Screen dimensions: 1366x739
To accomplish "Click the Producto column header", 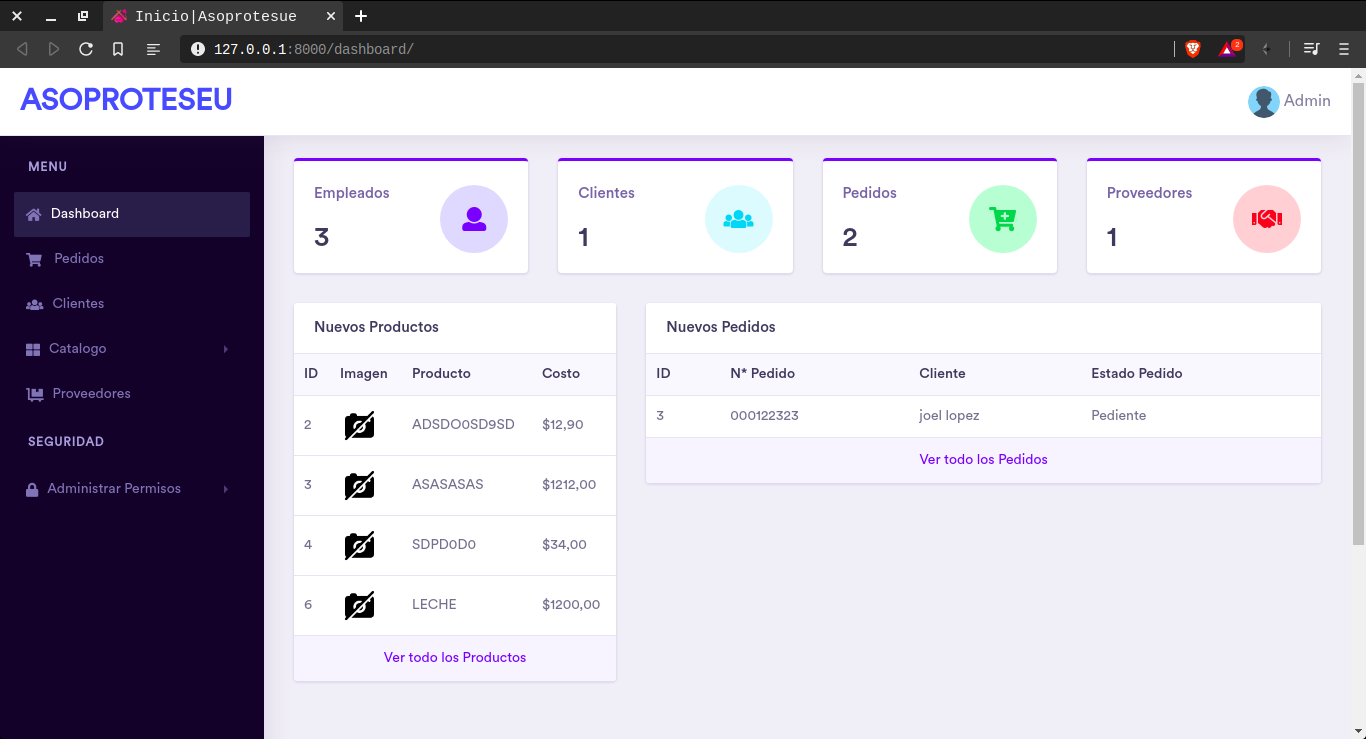I will 441,374.
